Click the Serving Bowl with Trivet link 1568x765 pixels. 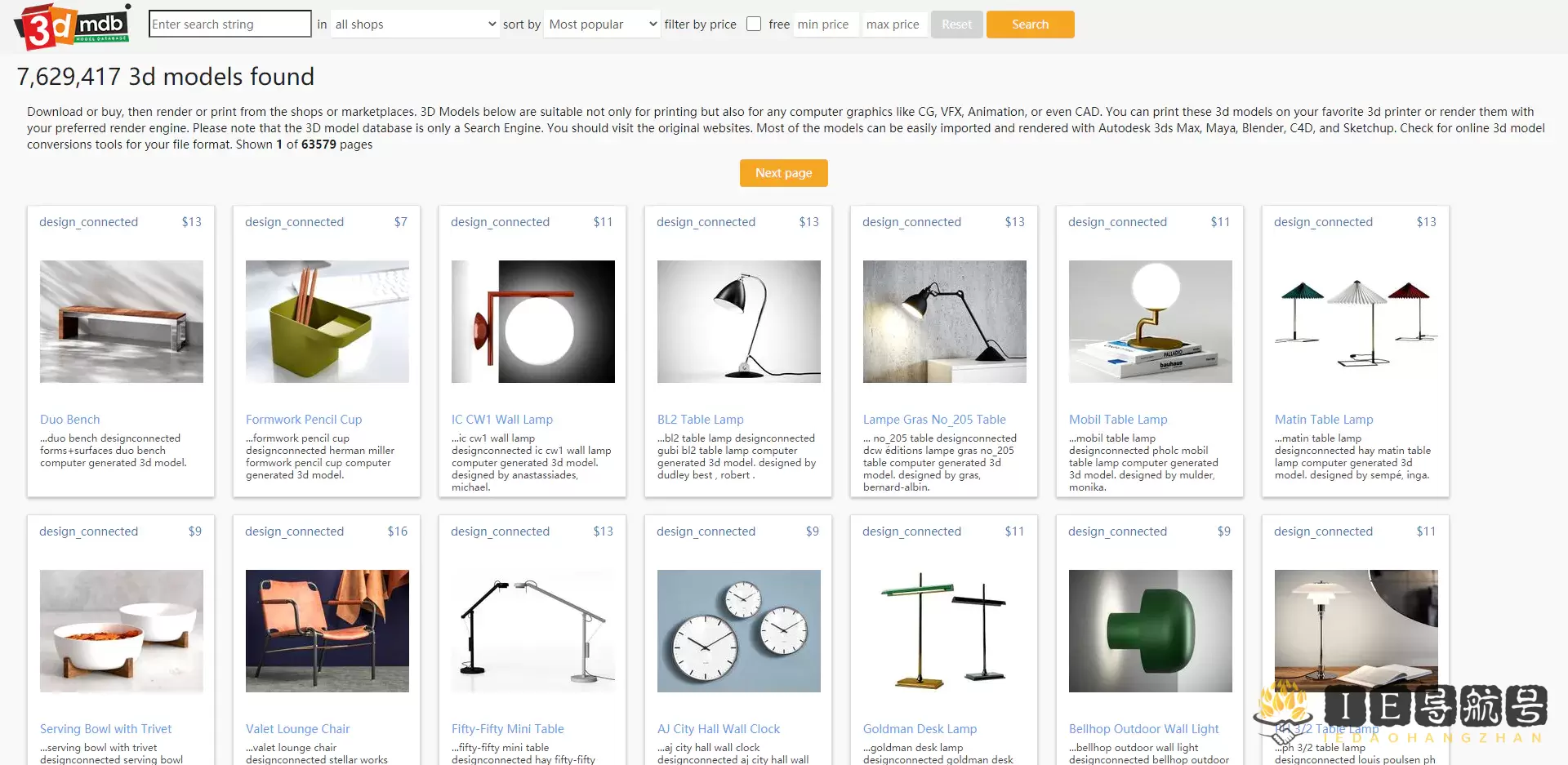(106, 728)
